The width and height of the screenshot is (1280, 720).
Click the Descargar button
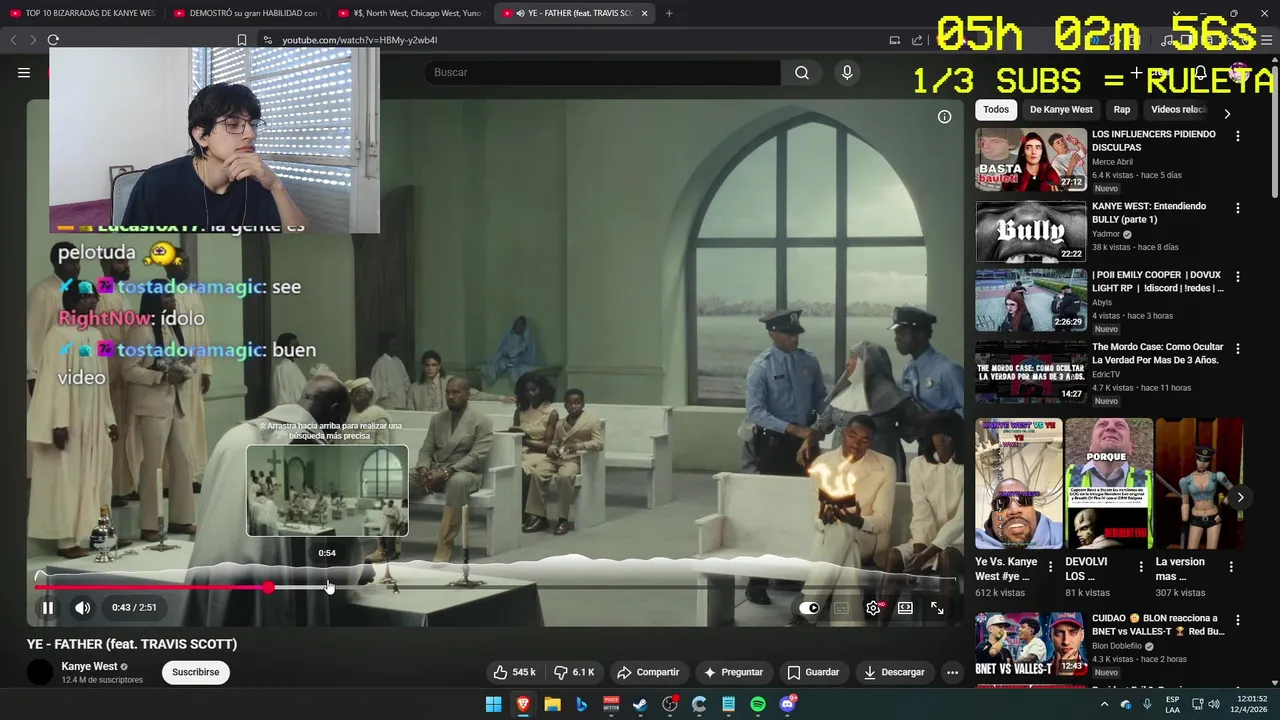[894, 672]
